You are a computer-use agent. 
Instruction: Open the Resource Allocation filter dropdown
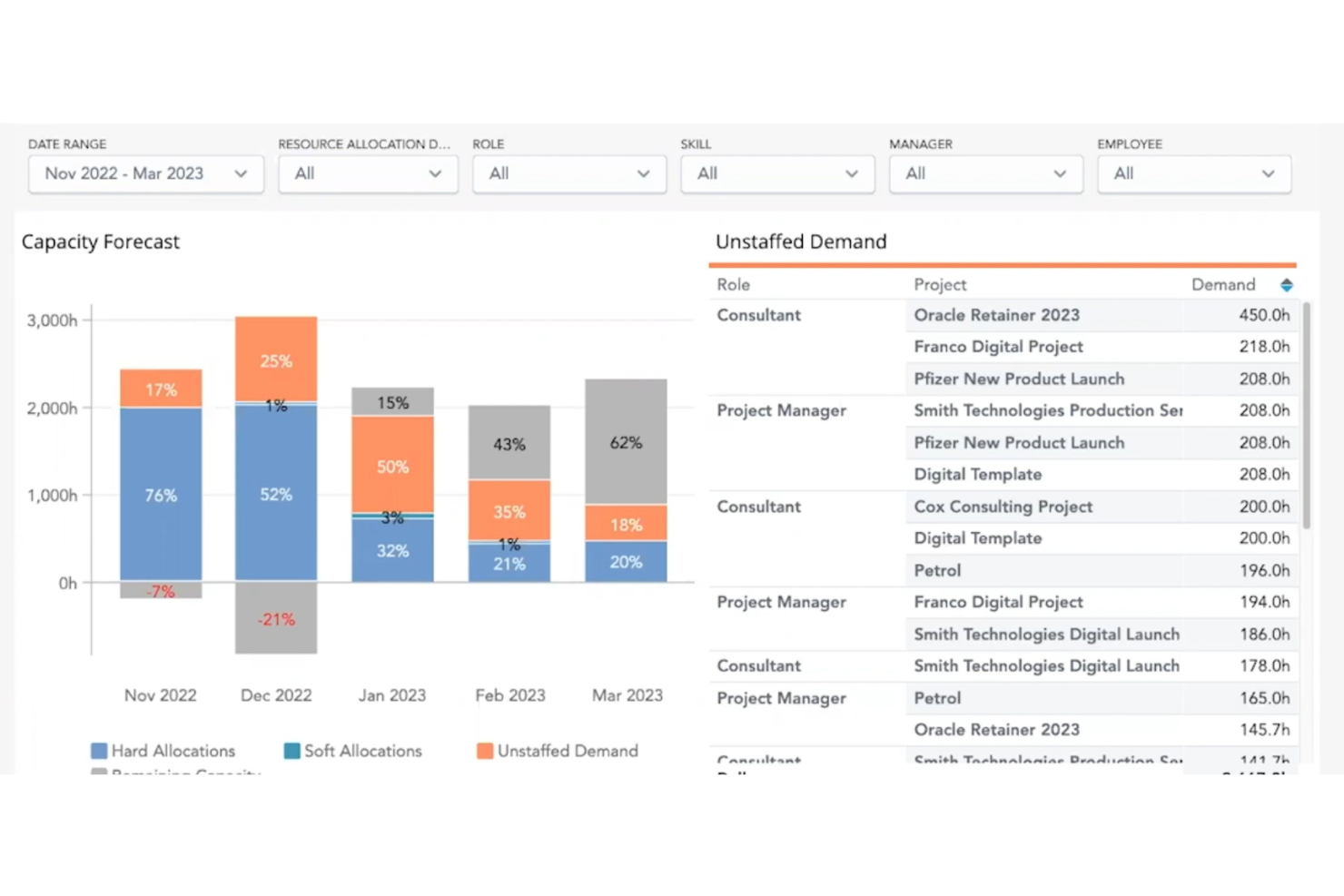click(368, 173)
